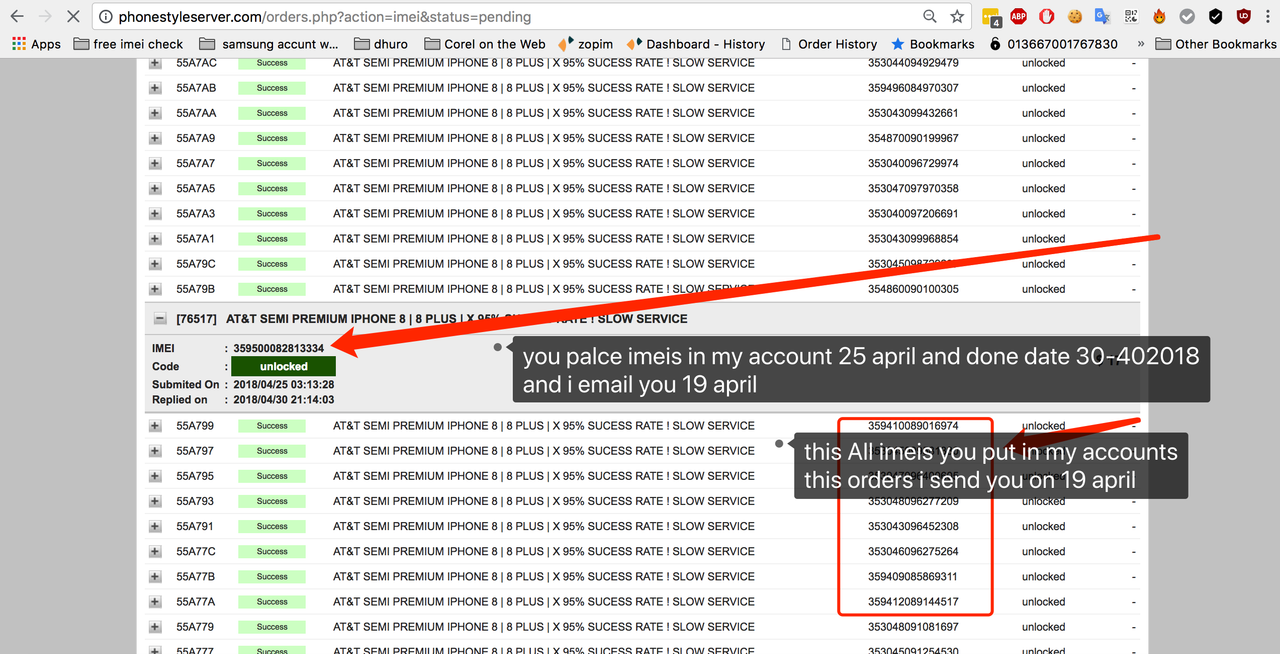
Task: Click the grey checkmark extension icon
Action: pyautogui.click(x=1187, y=16)
